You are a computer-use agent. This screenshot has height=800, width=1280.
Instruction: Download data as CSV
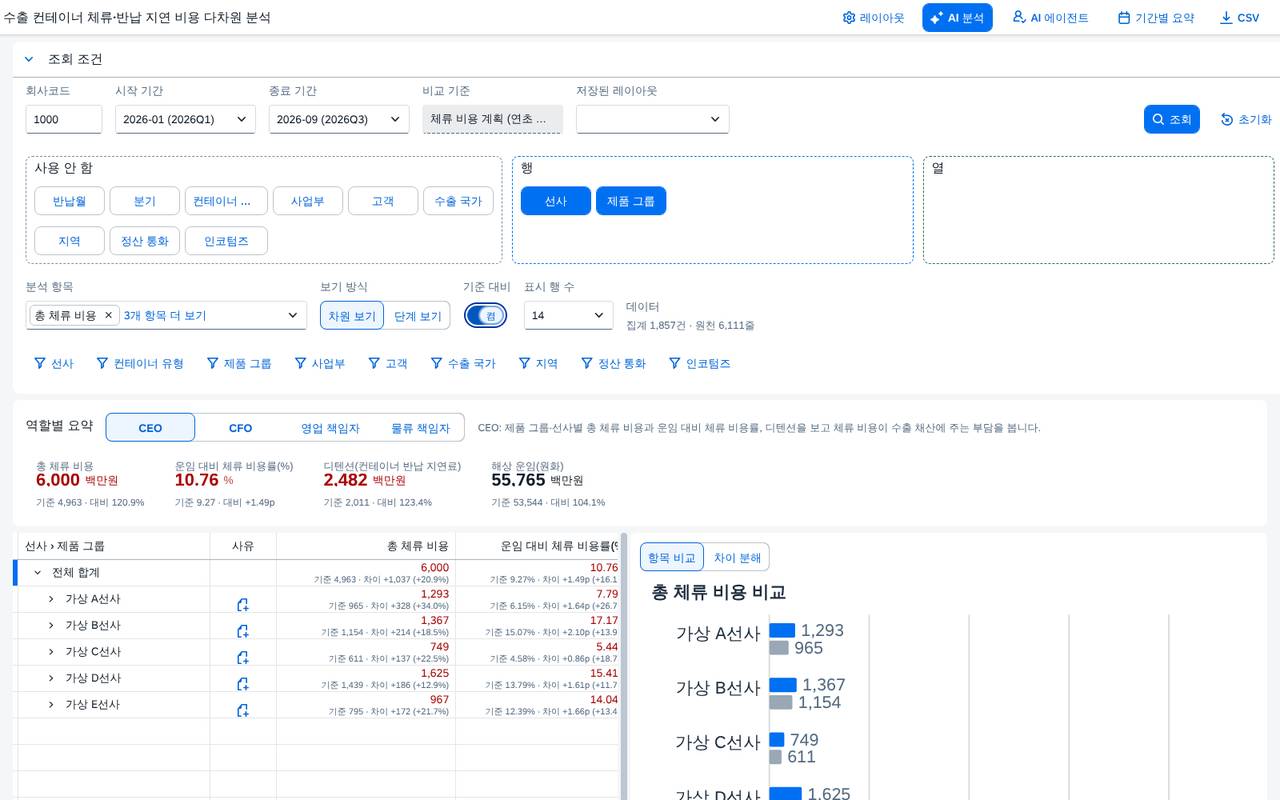point(1239,18)
